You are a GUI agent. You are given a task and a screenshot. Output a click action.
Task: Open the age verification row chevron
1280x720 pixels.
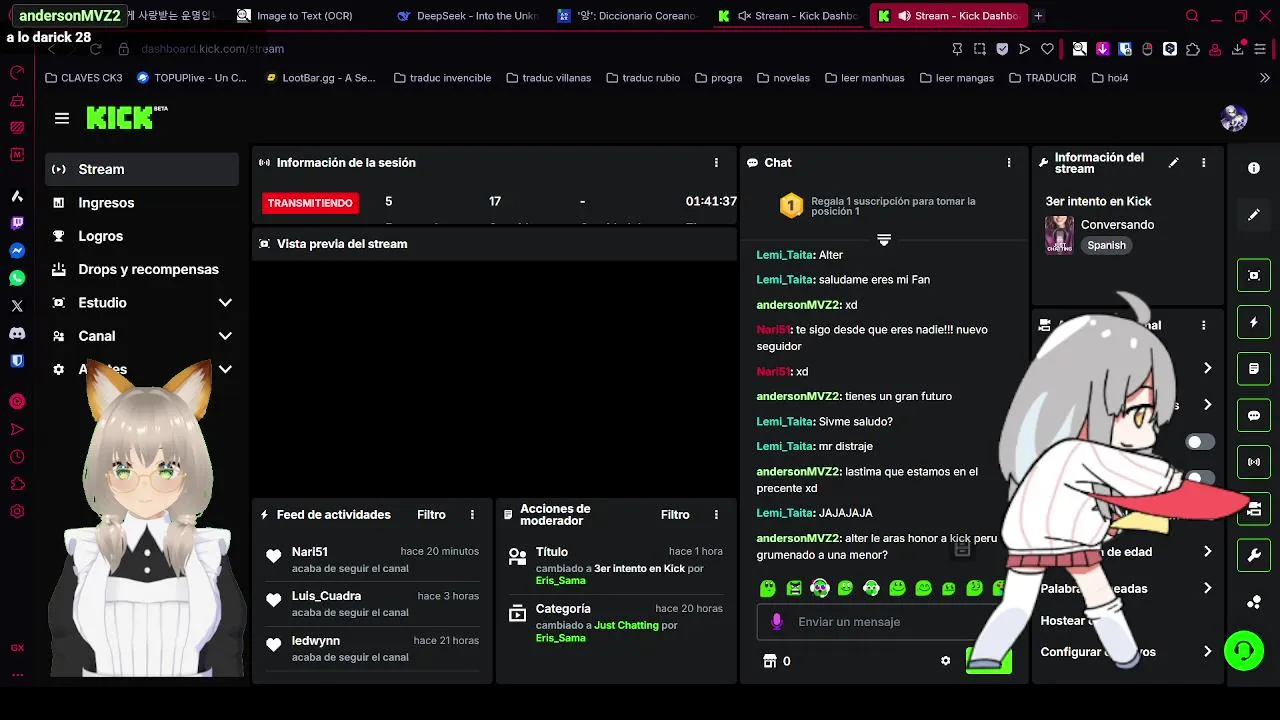coord(1207,551)
